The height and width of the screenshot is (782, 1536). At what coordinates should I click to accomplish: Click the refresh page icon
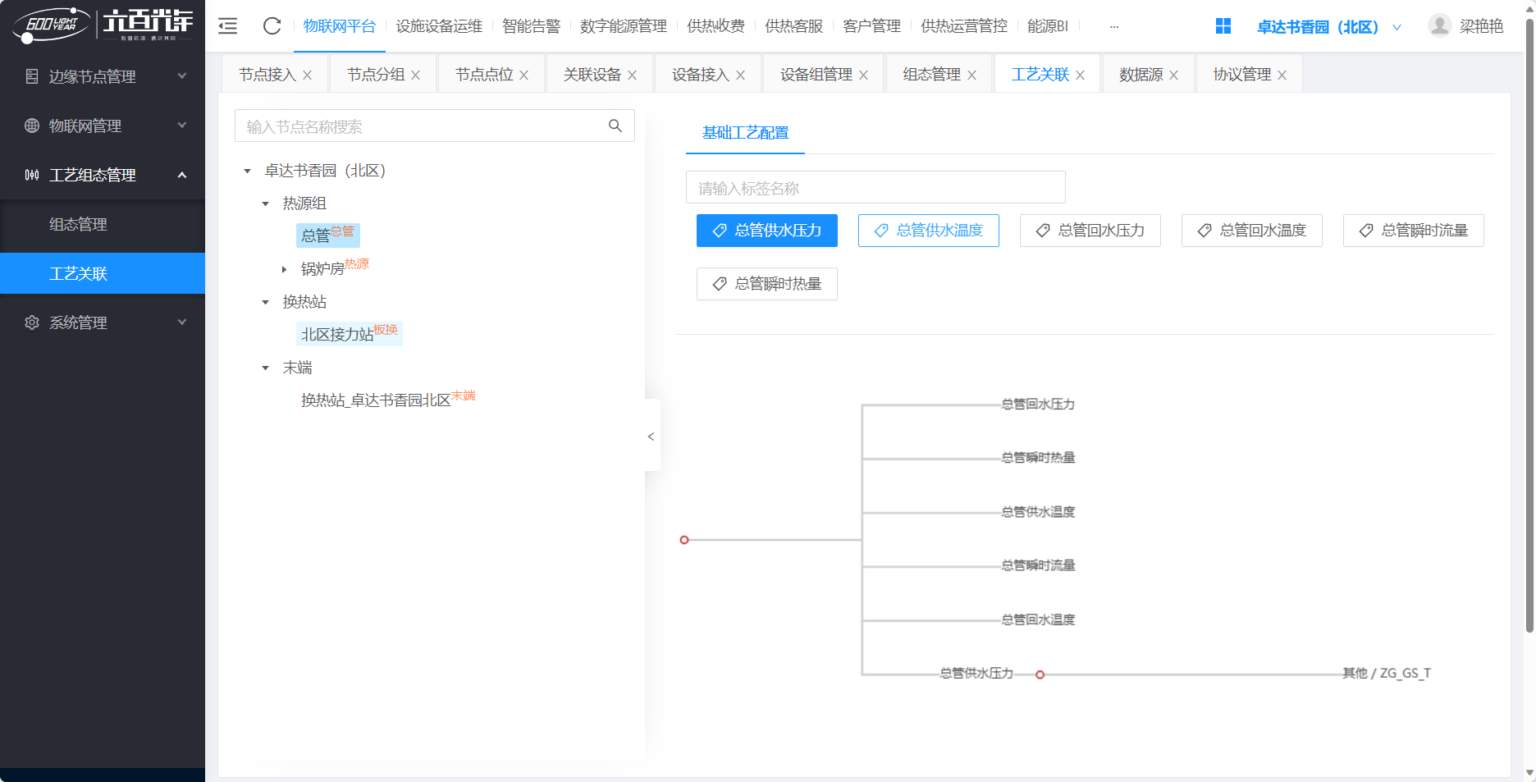click(x=272, y=26)
